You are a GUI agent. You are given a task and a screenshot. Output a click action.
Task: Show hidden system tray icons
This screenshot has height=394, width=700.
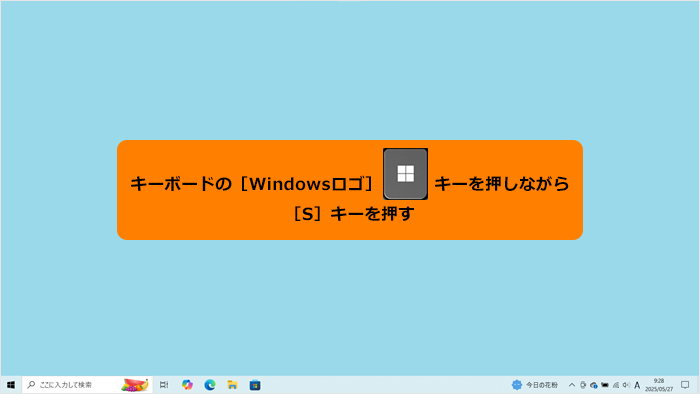coord(571,385)
